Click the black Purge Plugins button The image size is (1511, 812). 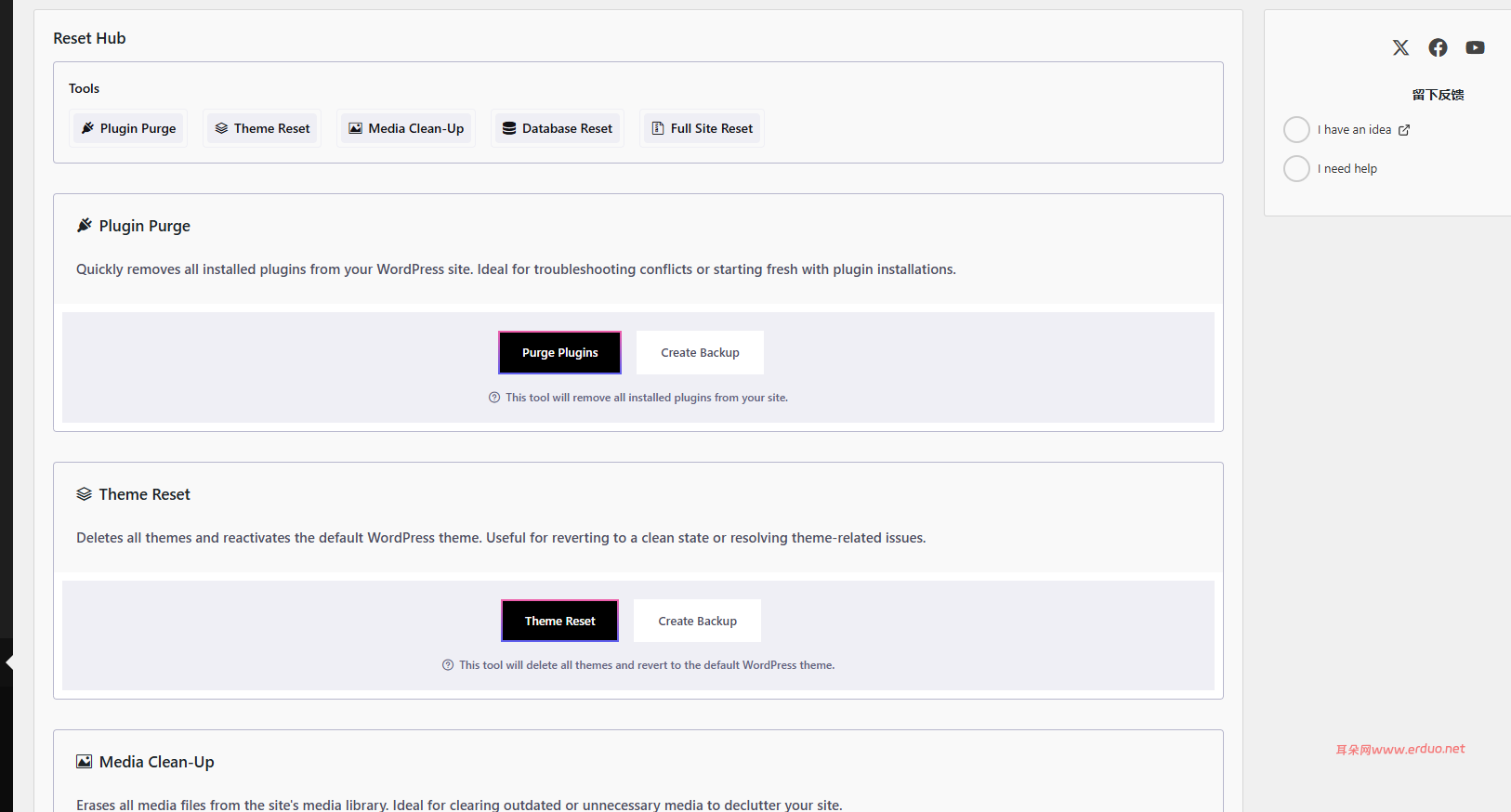coord(559,353)
